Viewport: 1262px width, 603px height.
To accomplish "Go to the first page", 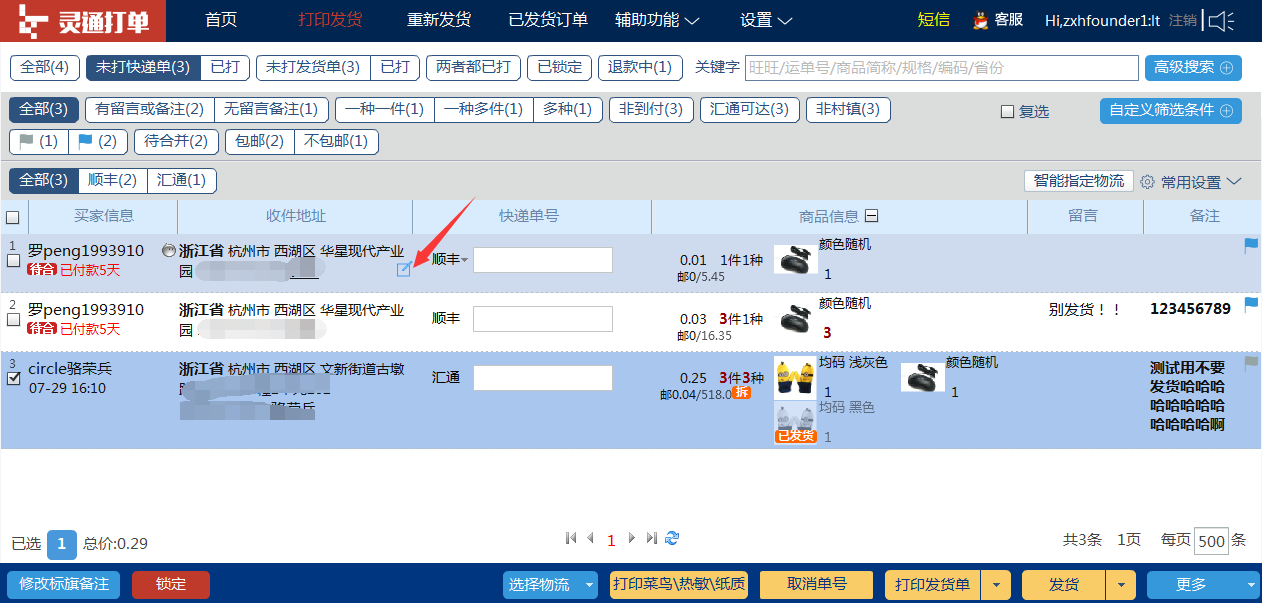I will (x=571, y=538).
